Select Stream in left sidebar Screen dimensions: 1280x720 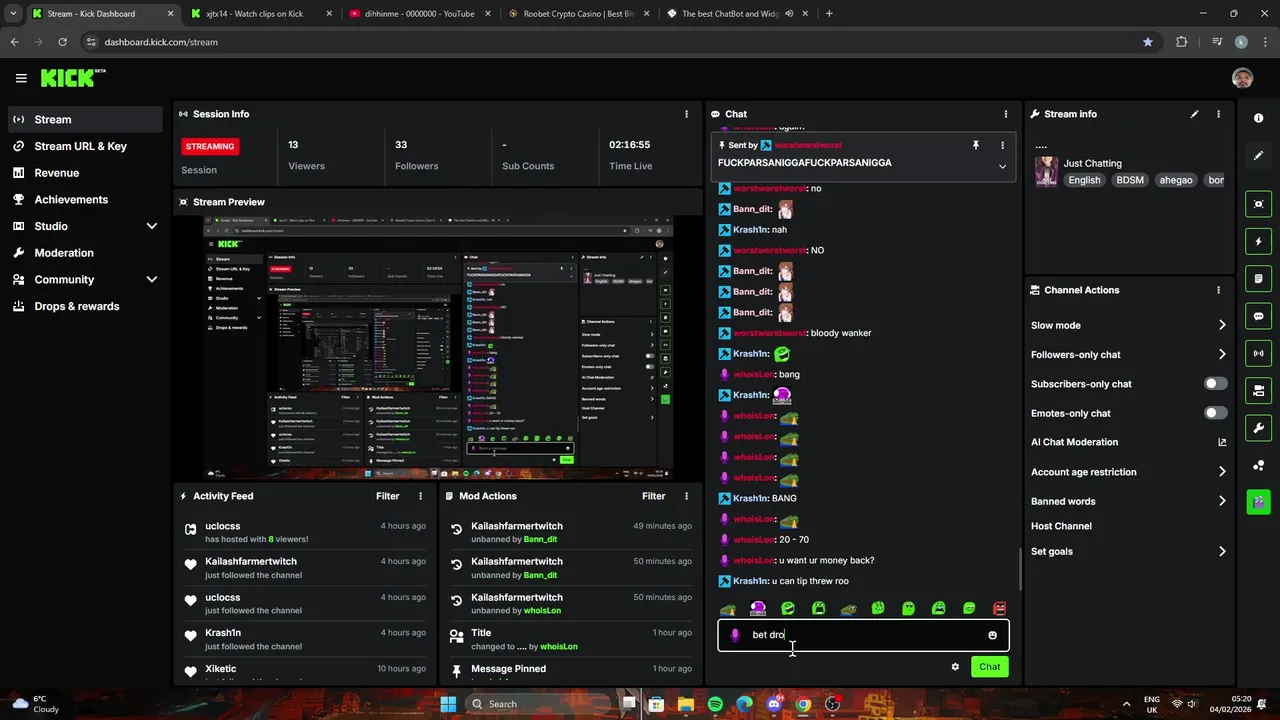pyautogui.click(x=86, y=119)
